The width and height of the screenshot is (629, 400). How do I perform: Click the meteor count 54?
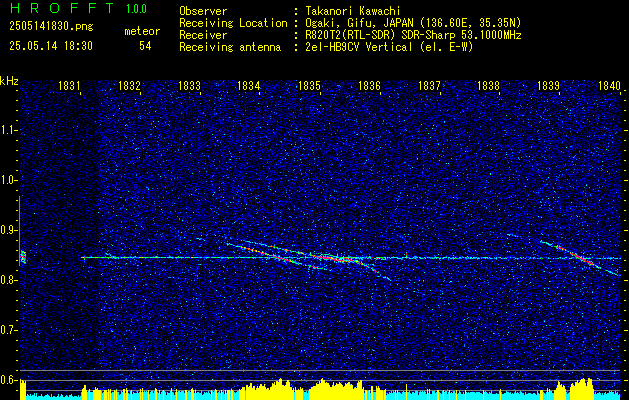[145, 46]
